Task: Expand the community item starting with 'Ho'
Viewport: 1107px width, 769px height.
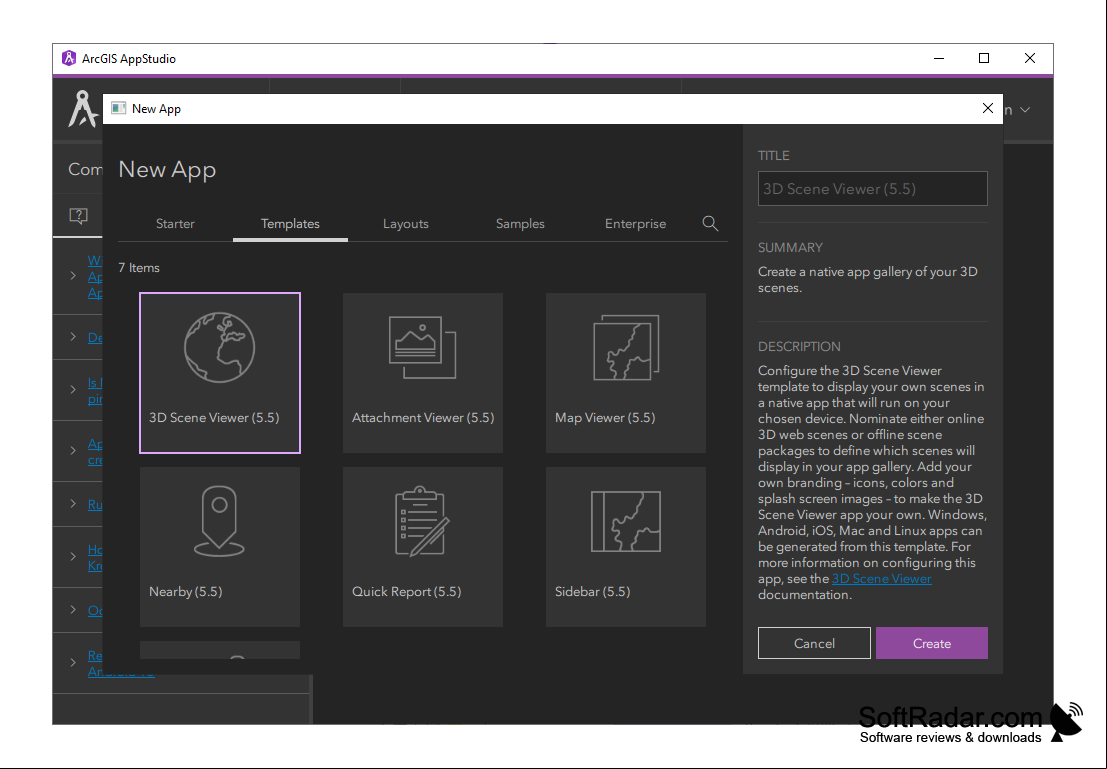Action: pyautogui.click(x=73, y=556)
